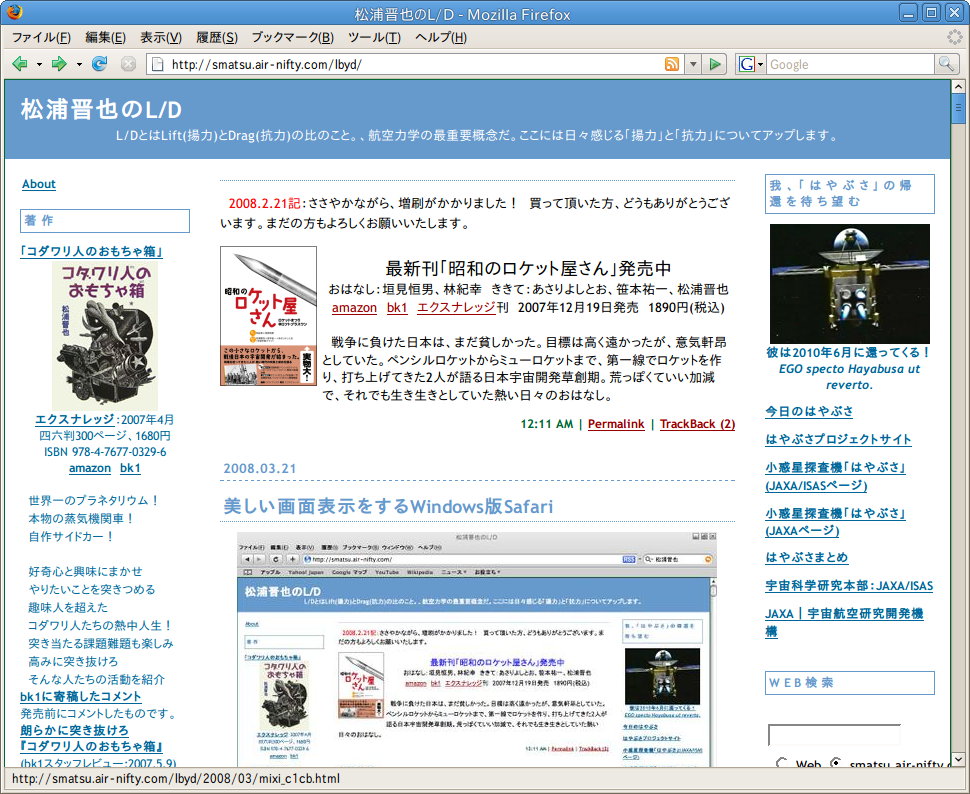The width and height of the screenshot is (970, 794).
Task: Open the ブックマーク(B) menu
Action: pyautogui.click(x=293, y=37)
